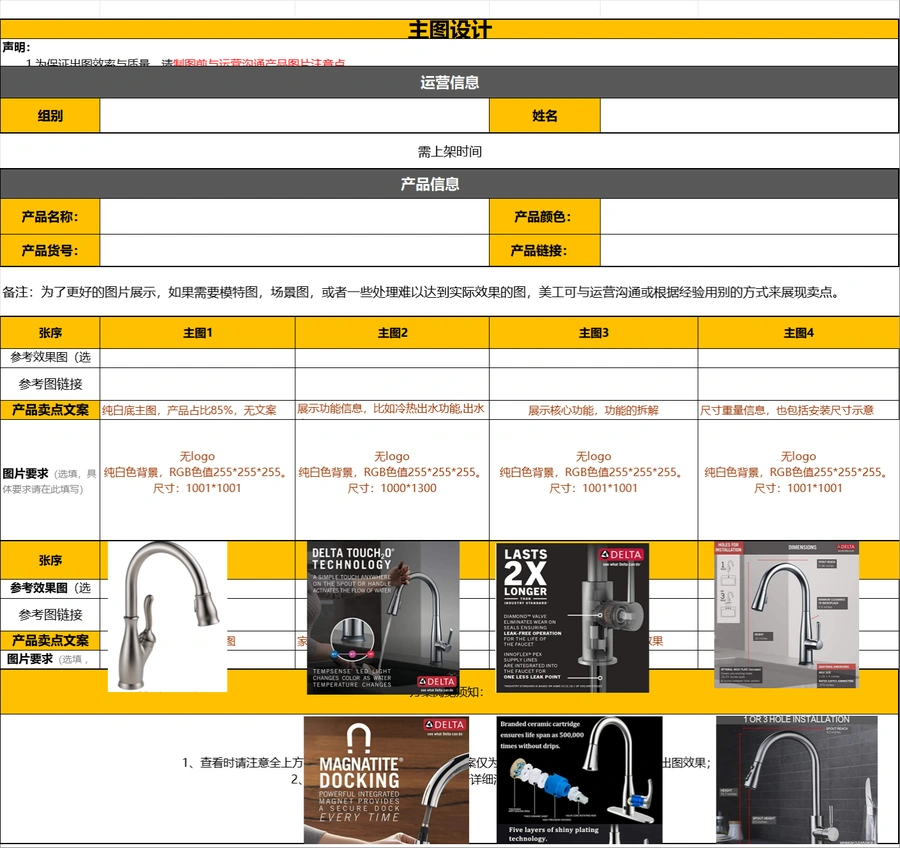
Task: Select the 主图设计 title cell
Action: point(449,29)
